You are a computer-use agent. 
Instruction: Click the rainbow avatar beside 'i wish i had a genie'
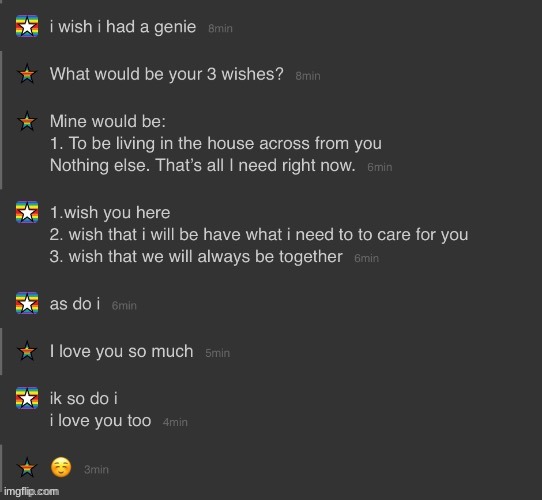pos(27,26)
